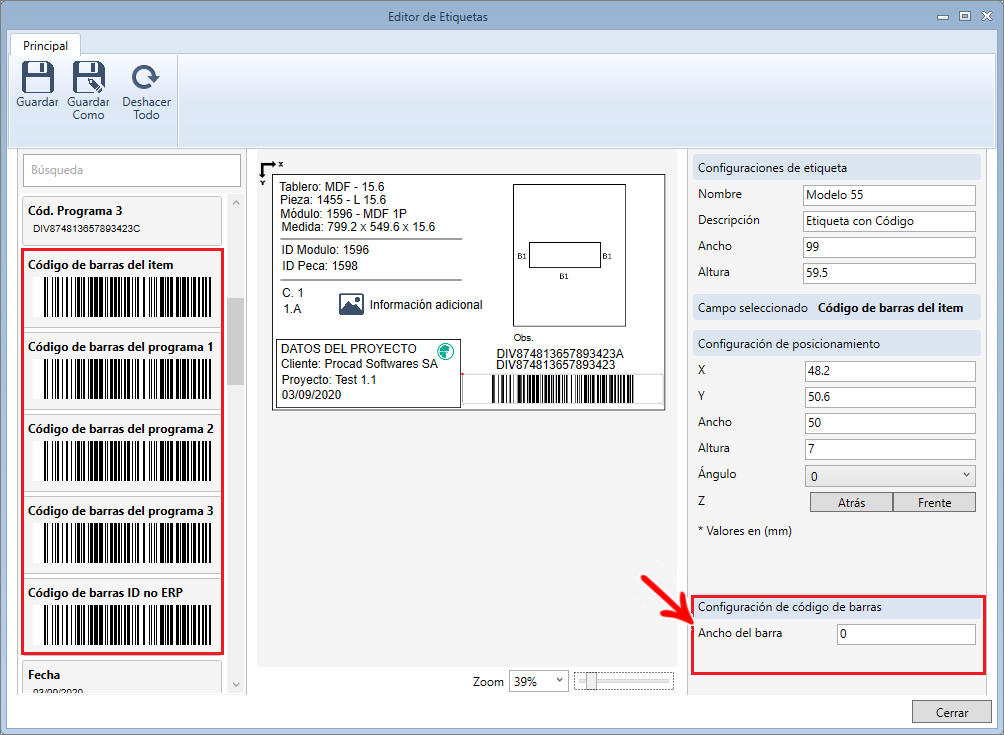Click scroll down arrow in field list
This screenshot has height=735, width=1004.
[x=236, y=684]
